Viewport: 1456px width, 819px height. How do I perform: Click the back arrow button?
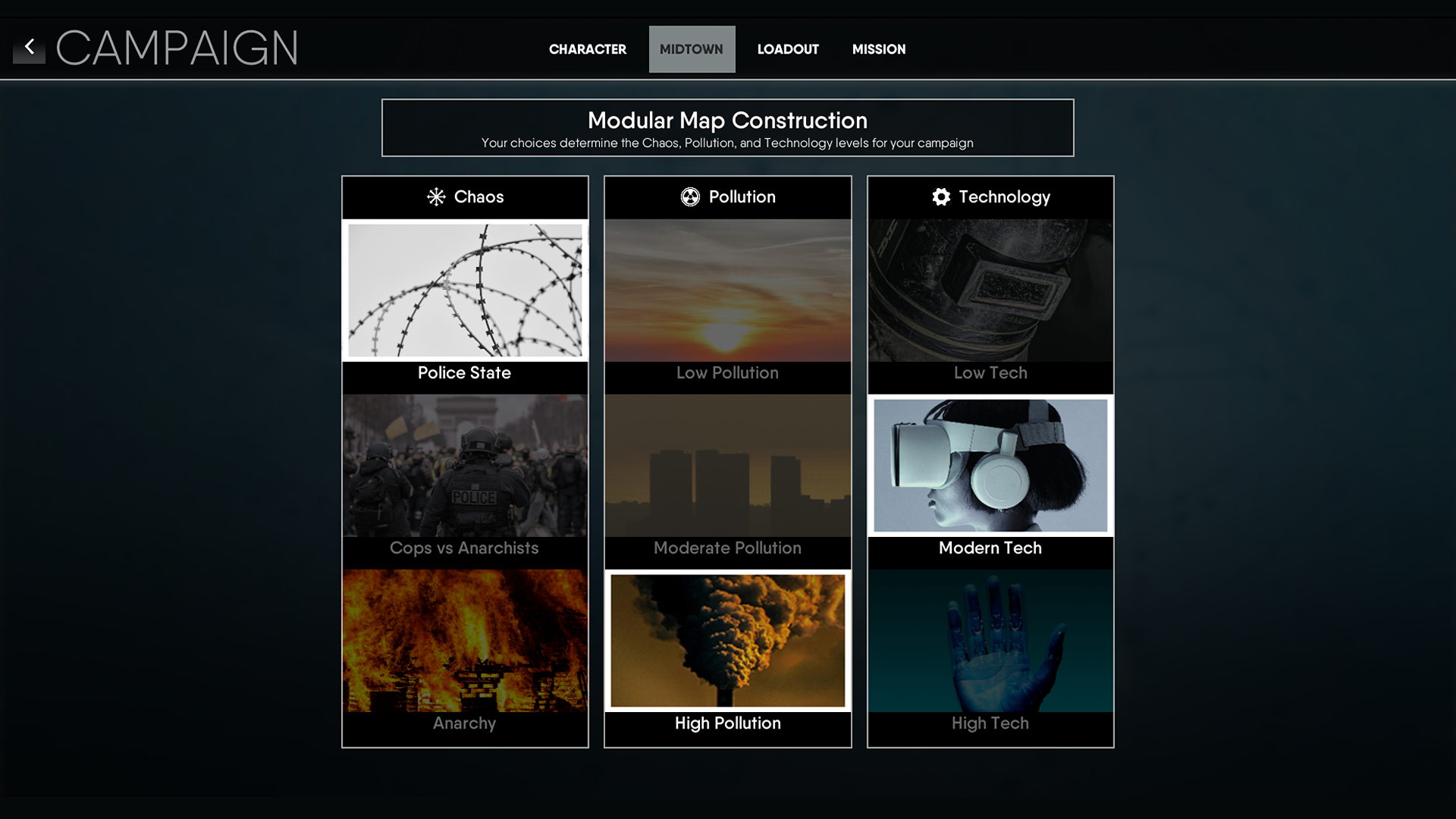(x=29, y=46)
